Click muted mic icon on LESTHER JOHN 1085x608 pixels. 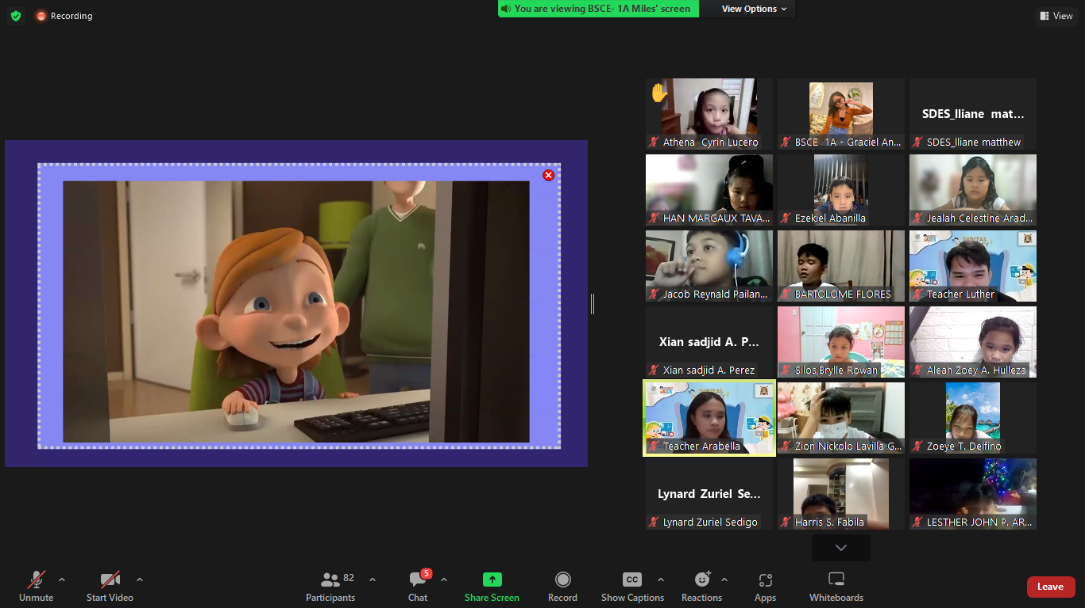(x=918, y=523)
